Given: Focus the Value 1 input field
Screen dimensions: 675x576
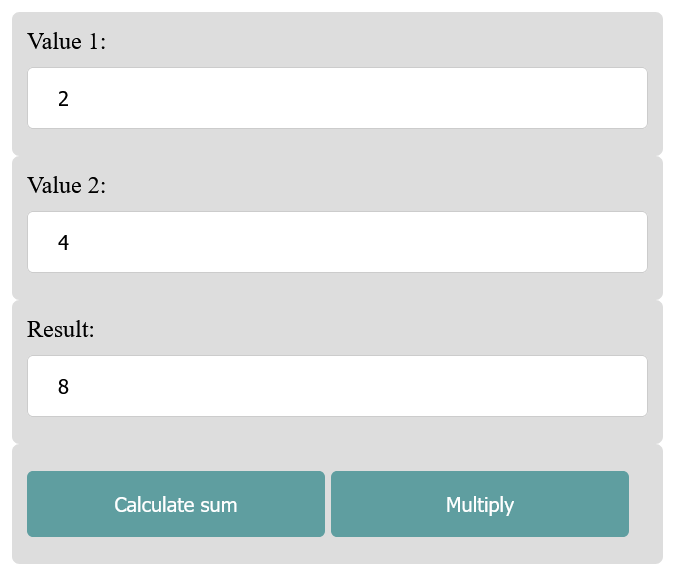Looking at the screenshot, I should click(337, 98).
